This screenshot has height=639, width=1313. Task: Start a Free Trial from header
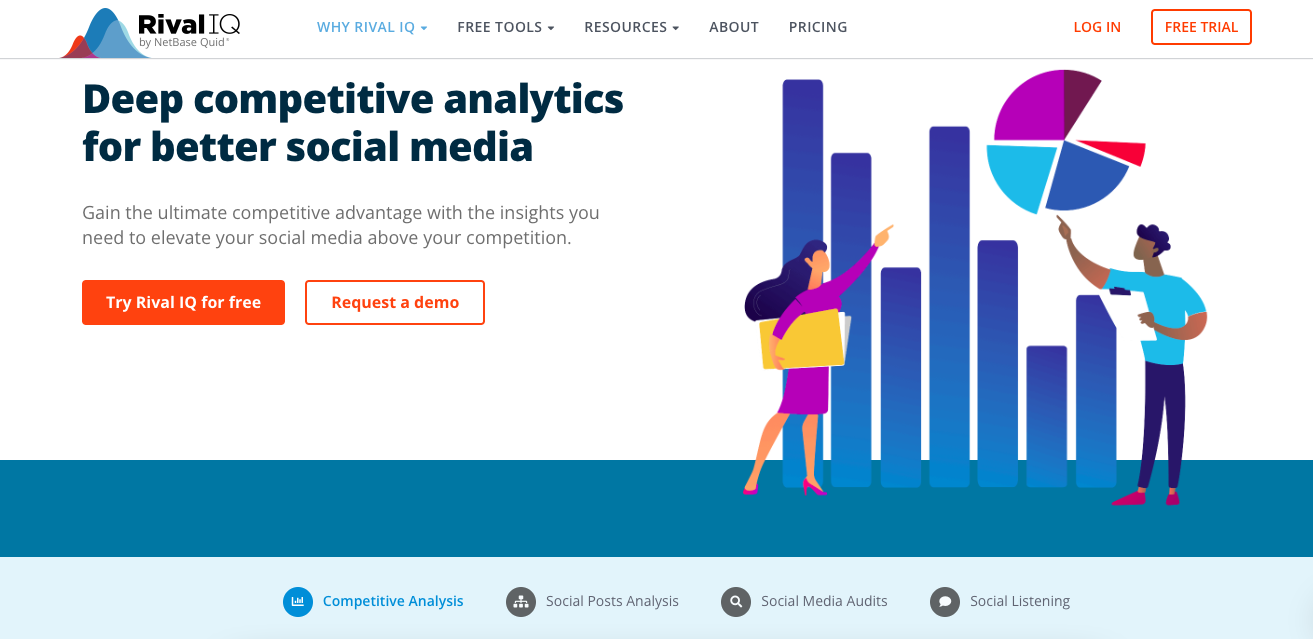click(x=1201, y=27)
